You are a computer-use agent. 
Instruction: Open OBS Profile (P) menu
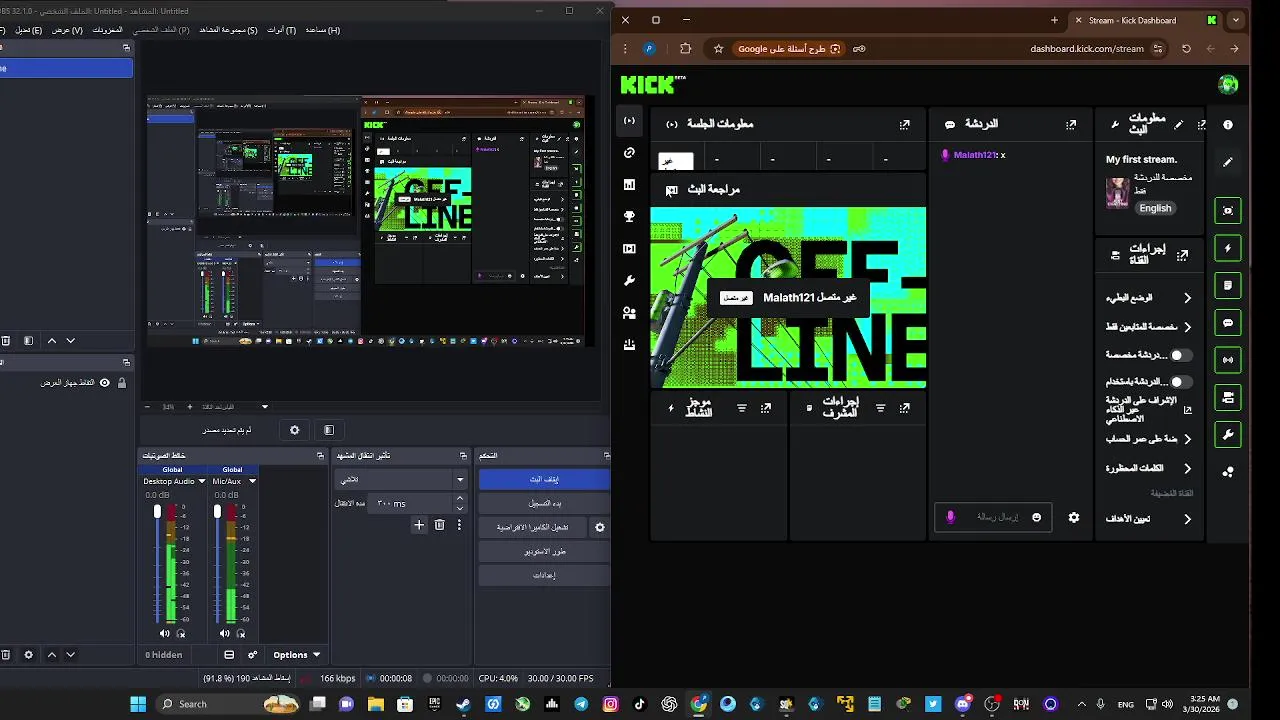coord(161,30)
